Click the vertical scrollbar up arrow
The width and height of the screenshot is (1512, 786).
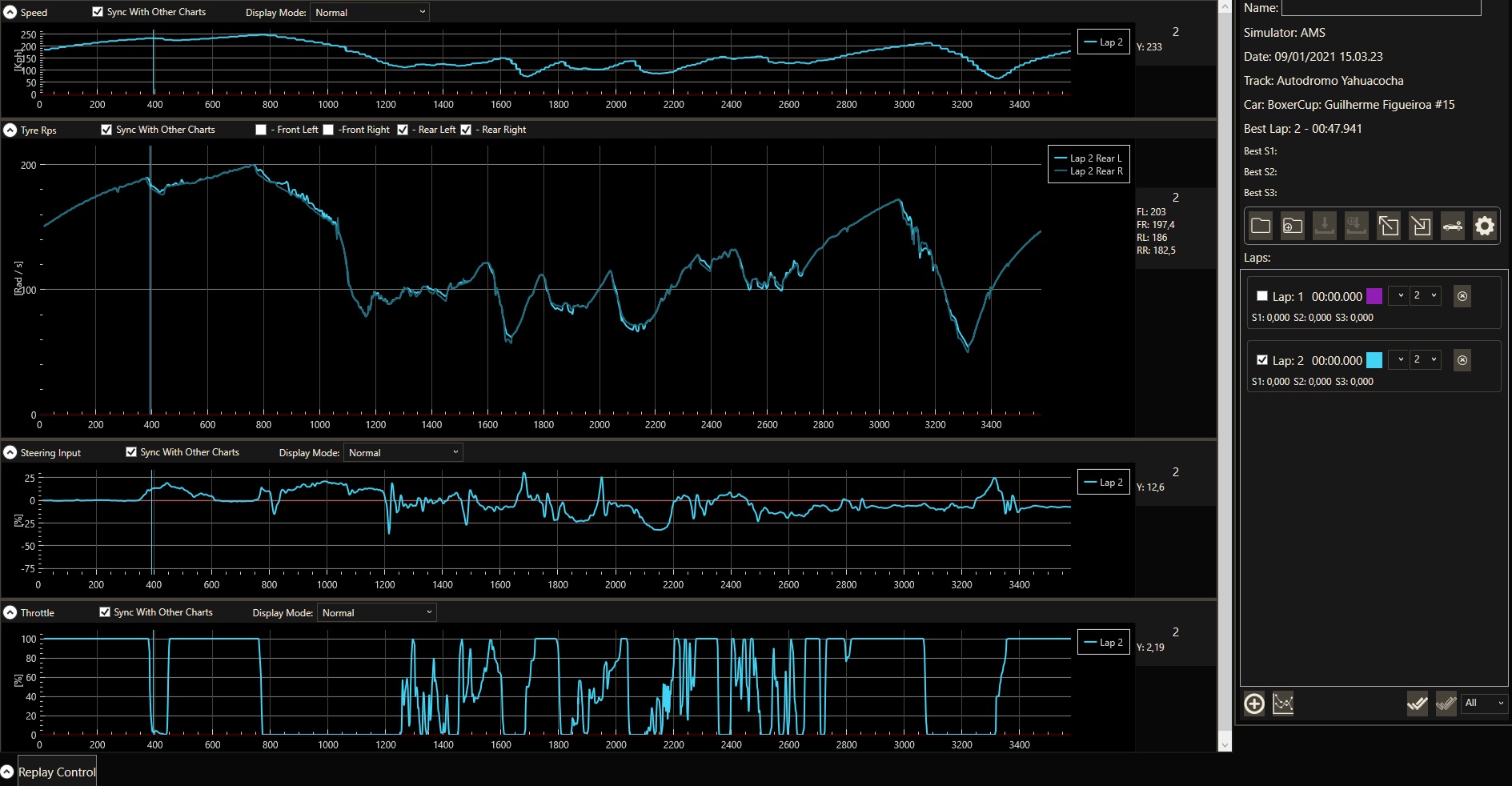tap(1225, 6)
